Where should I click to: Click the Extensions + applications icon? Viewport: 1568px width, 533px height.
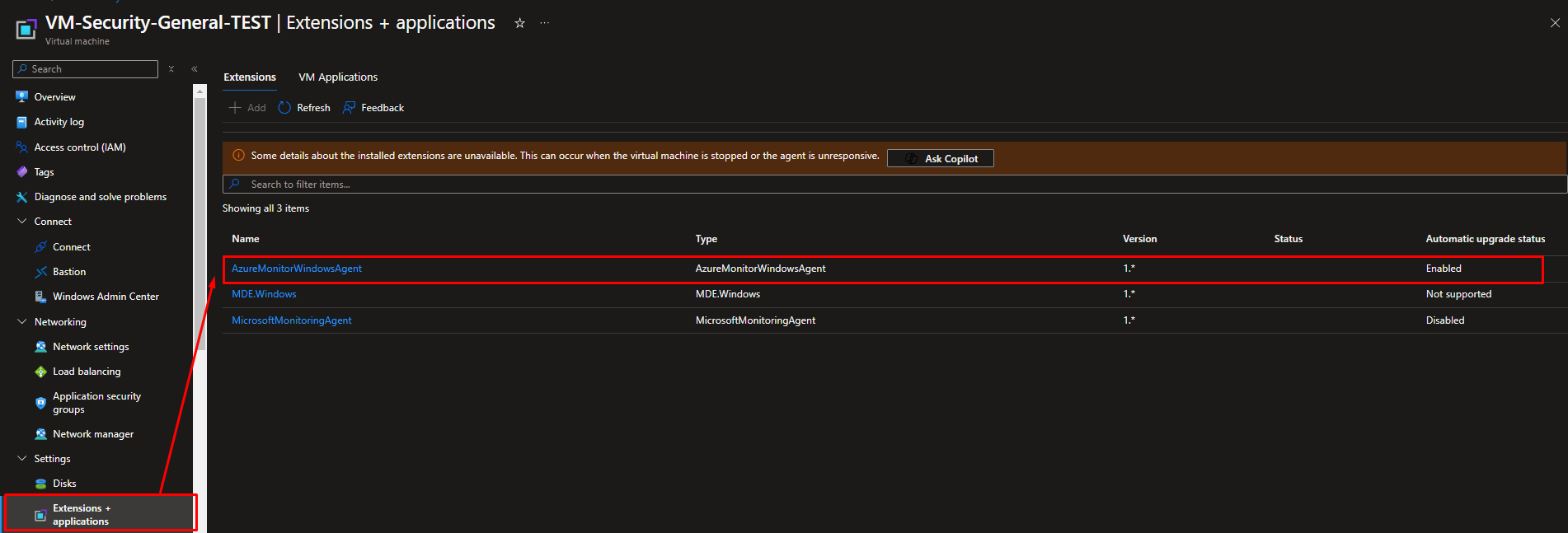(x=40, y=516)
